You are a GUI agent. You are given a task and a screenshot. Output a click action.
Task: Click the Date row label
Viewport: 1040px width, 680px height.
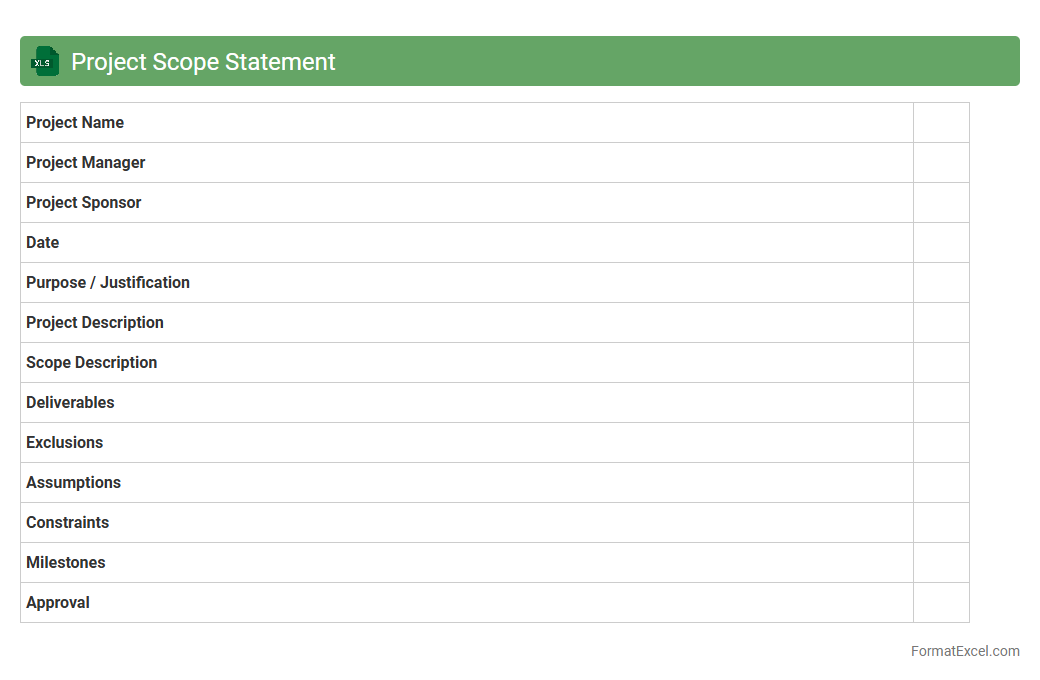pyautogui.click(x=43, y=243)
